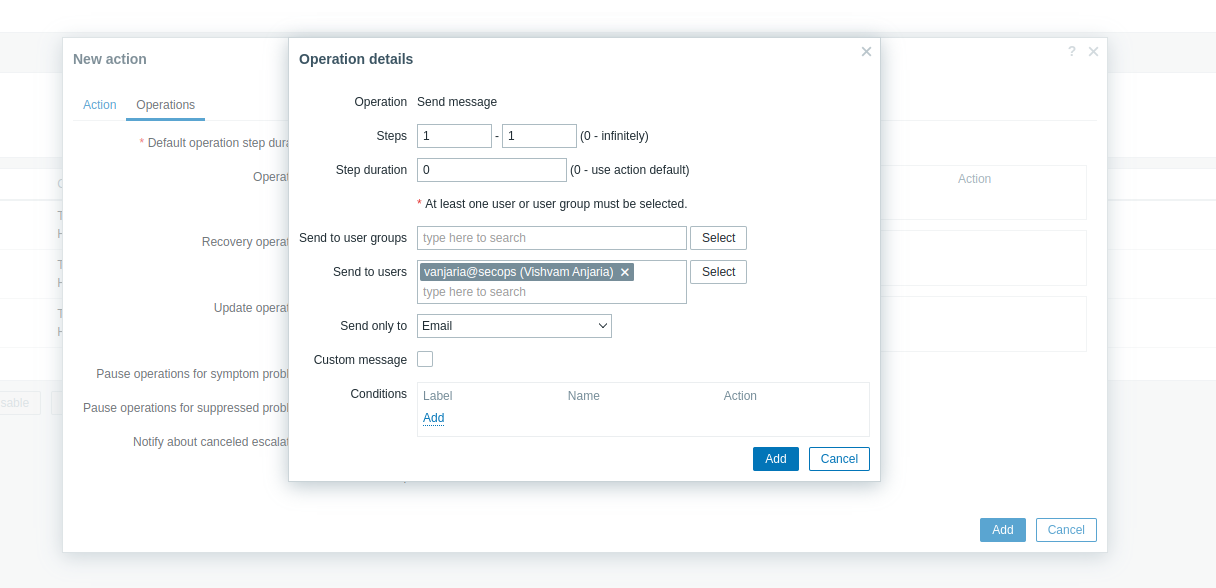Screen dimensions: 1216x588
Task: Click the help question mark icon
Action: pyautogui.click(x=1071, y=51)
